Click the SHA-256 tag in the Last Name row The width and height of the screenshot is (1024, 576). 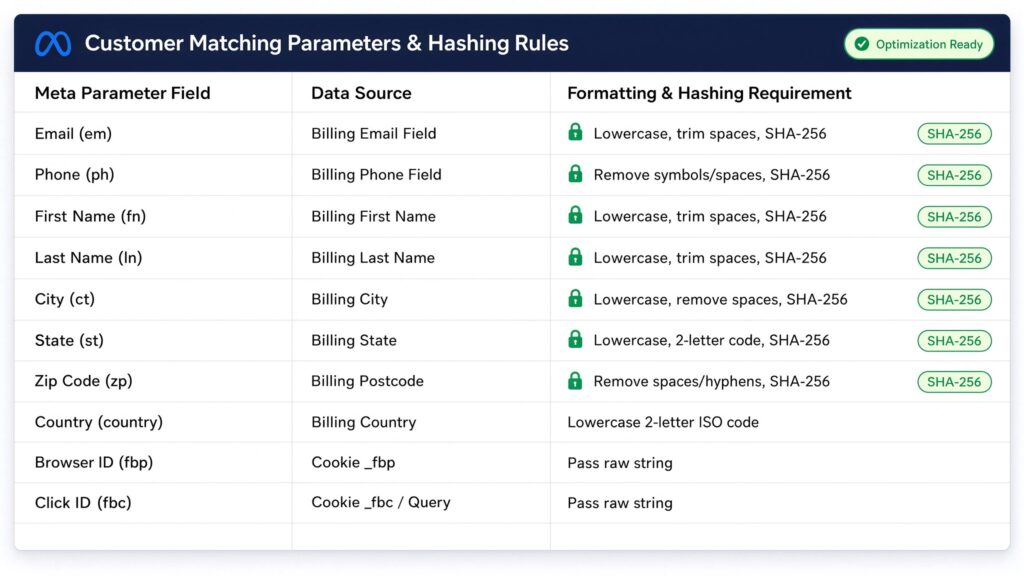954,258
